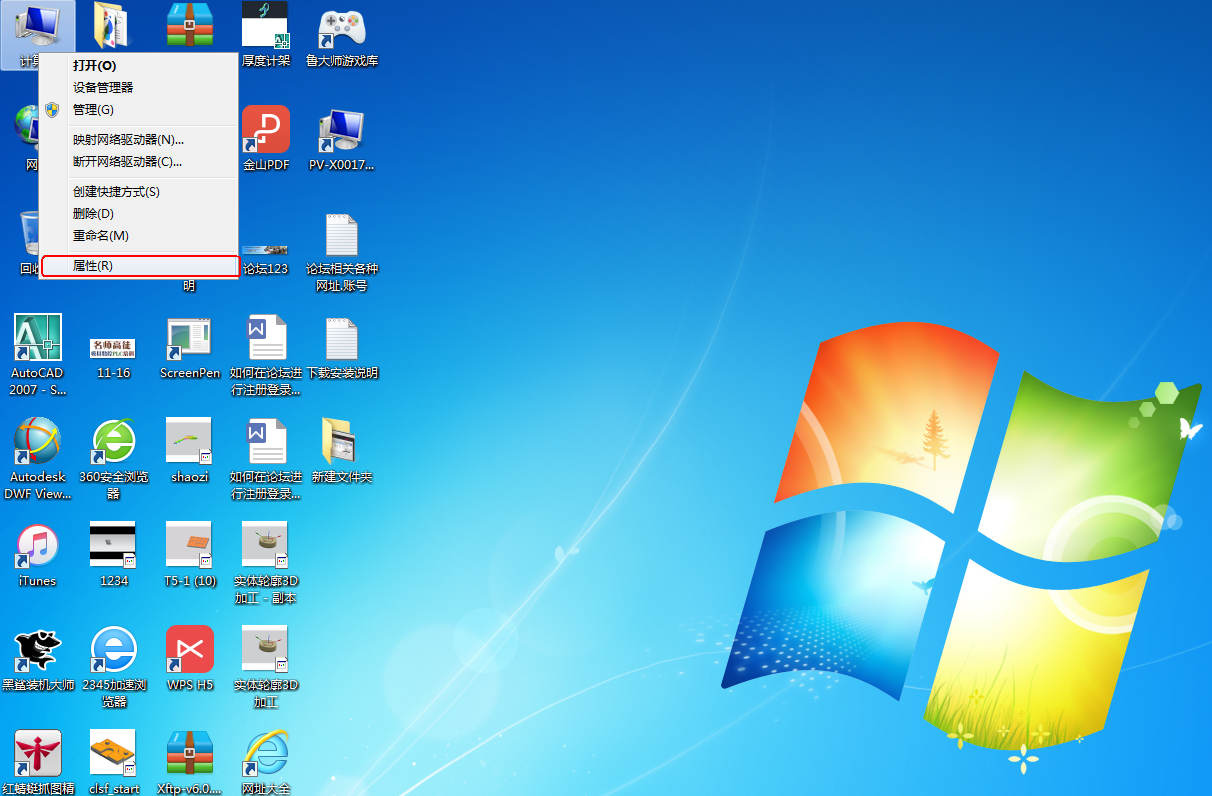Choose 映射网络驱动器(N)... menu entry
The width and height of the screenshot is (1212, 796).
click(139, 139)
